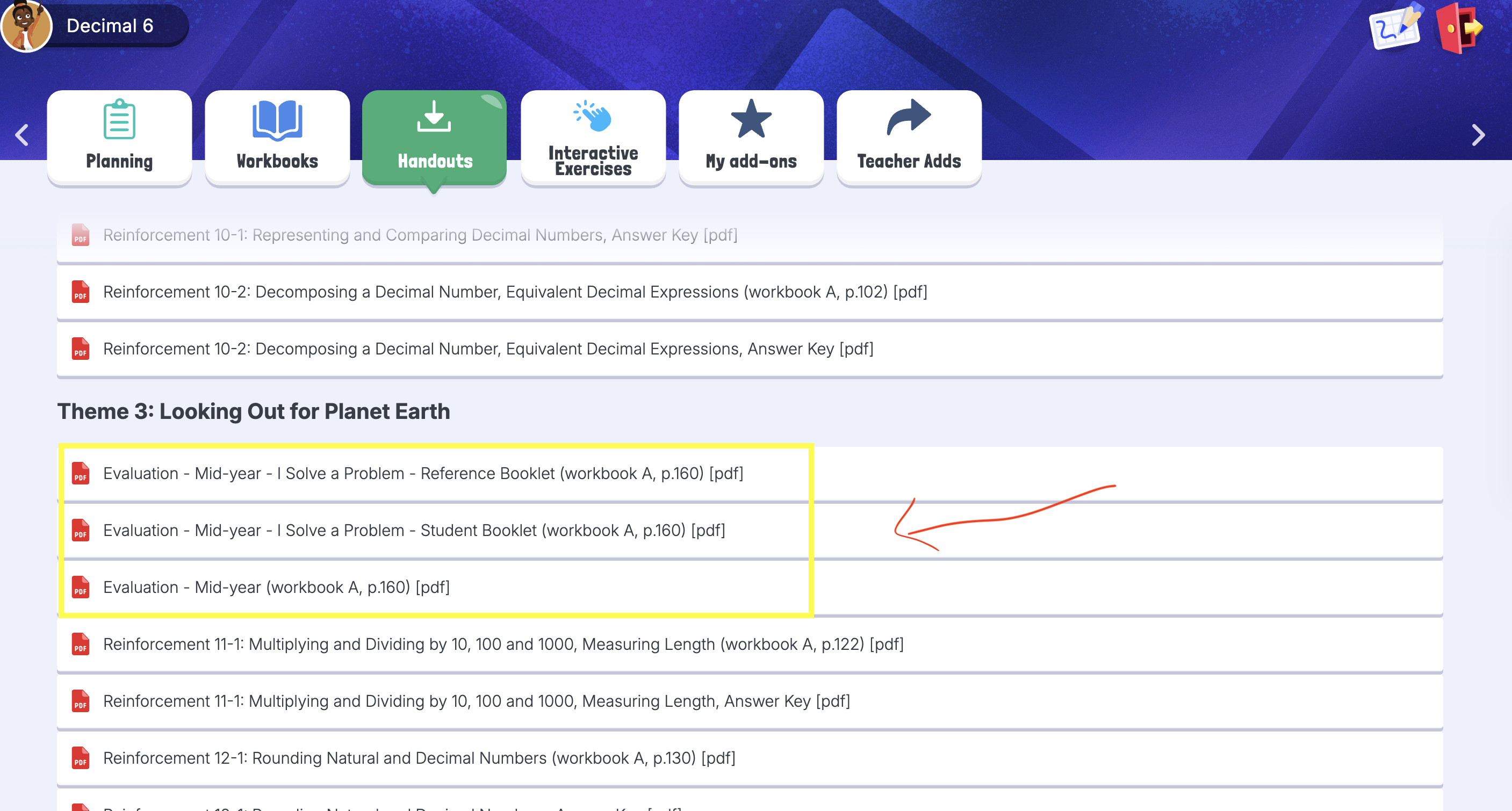The image size is (1512, 811).
Task: Click the red exit door icon
Action: 1459,27
